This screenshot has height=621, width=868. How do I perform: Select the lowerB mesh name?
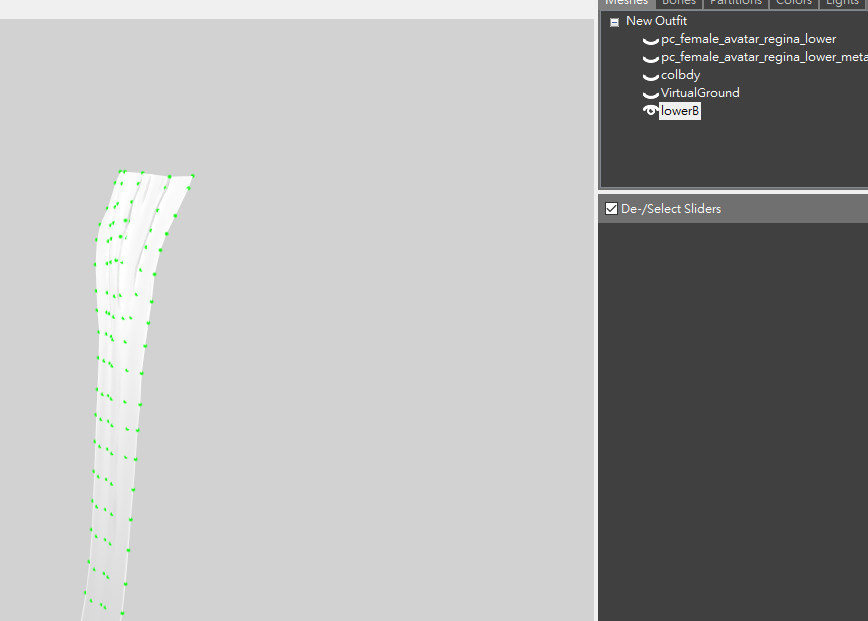point(680,111)
